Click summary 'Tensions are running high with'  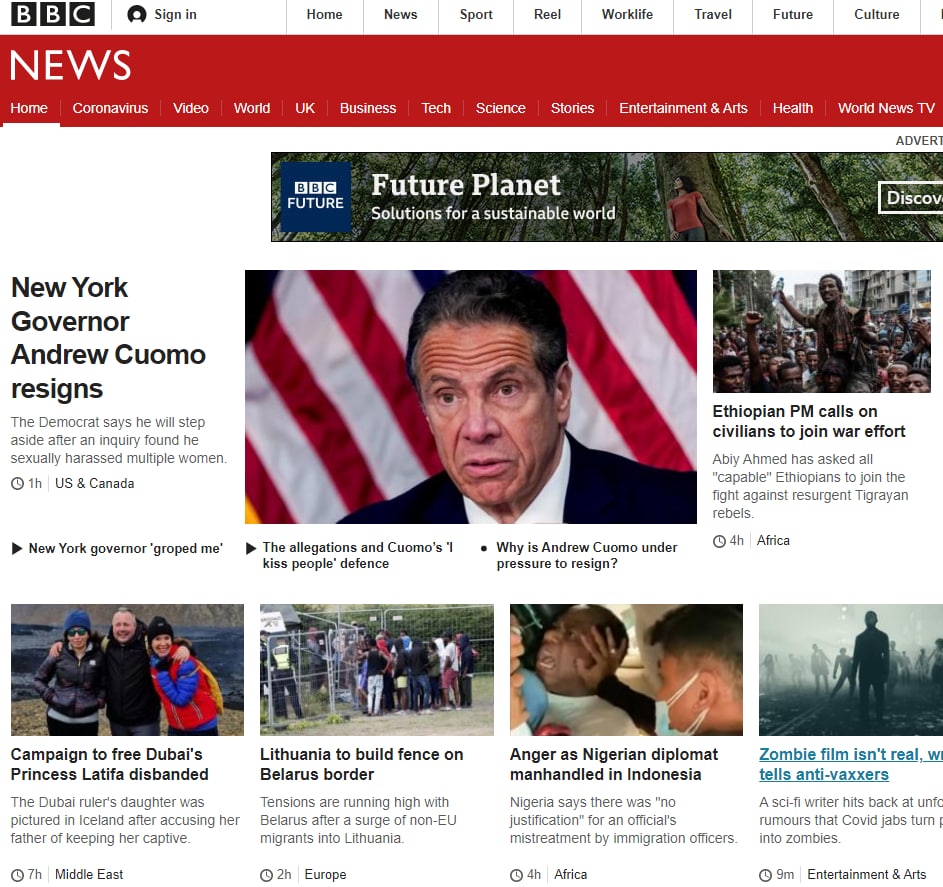pyautogui.click(x=354, y=802)
